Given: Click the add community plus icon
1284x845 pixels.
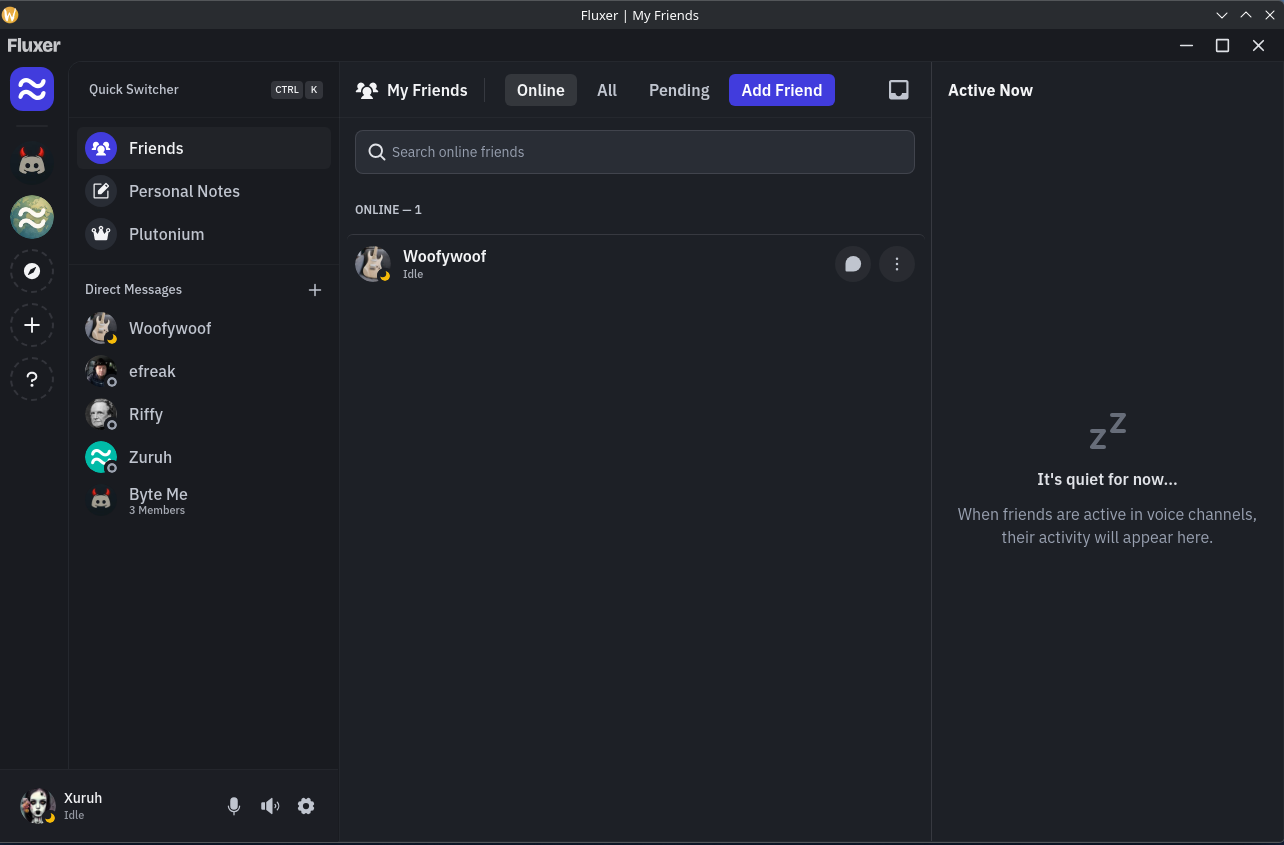Looking at the screenshot, I should tap(32, 325).
